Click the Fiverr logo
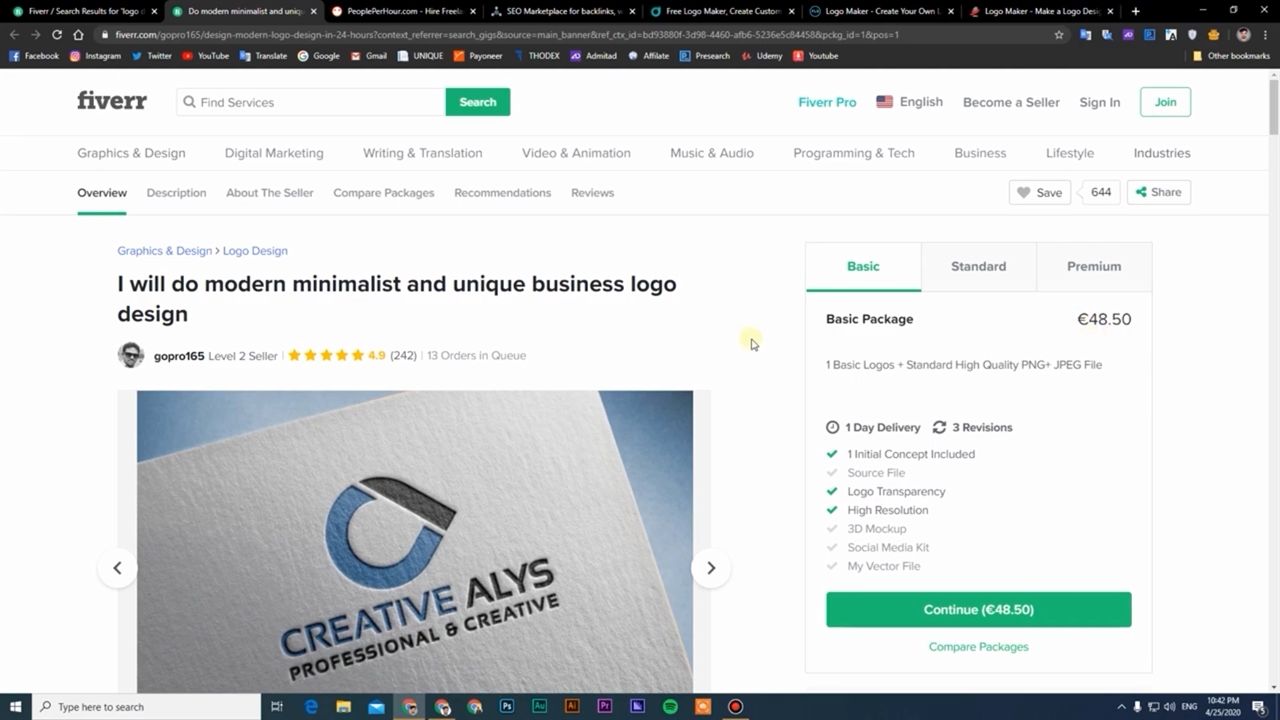1280x720 pixels. click(x=112, y=101)
